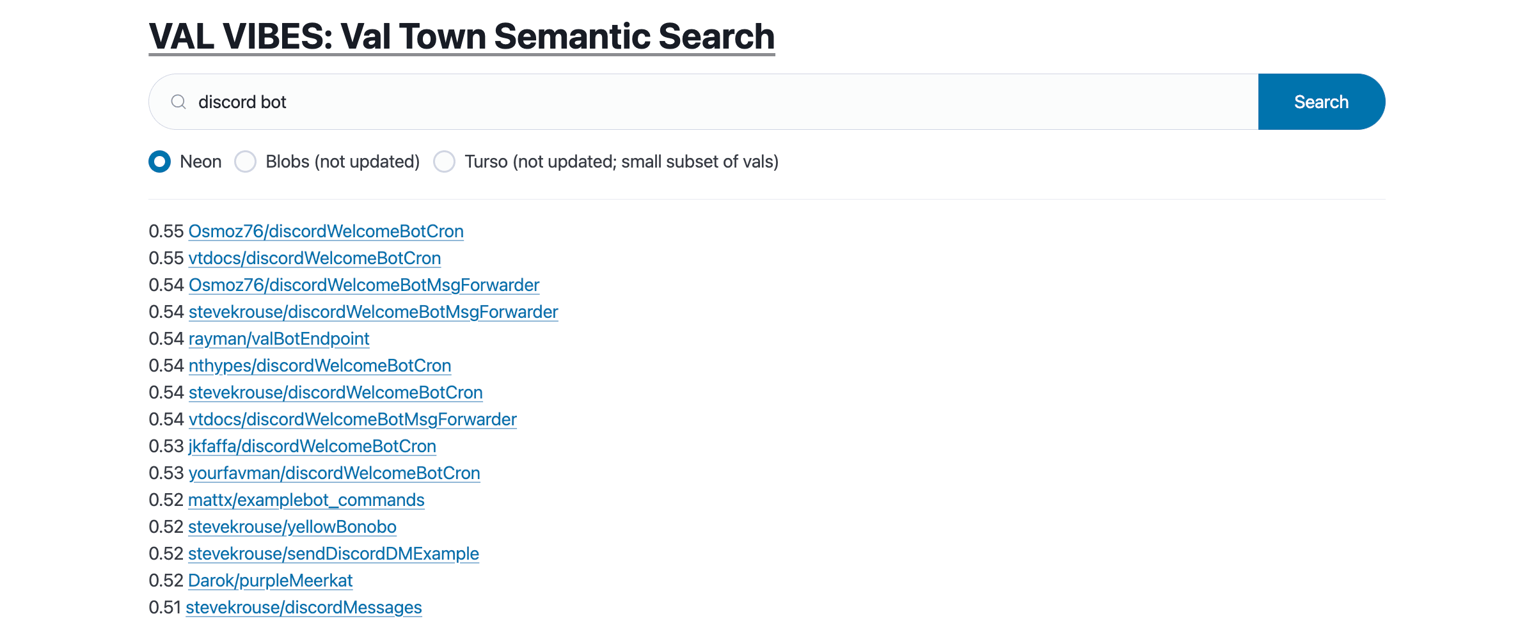Click into the discord bot search field
Viewport: 1520px width, 623px height.
point(700,102)
